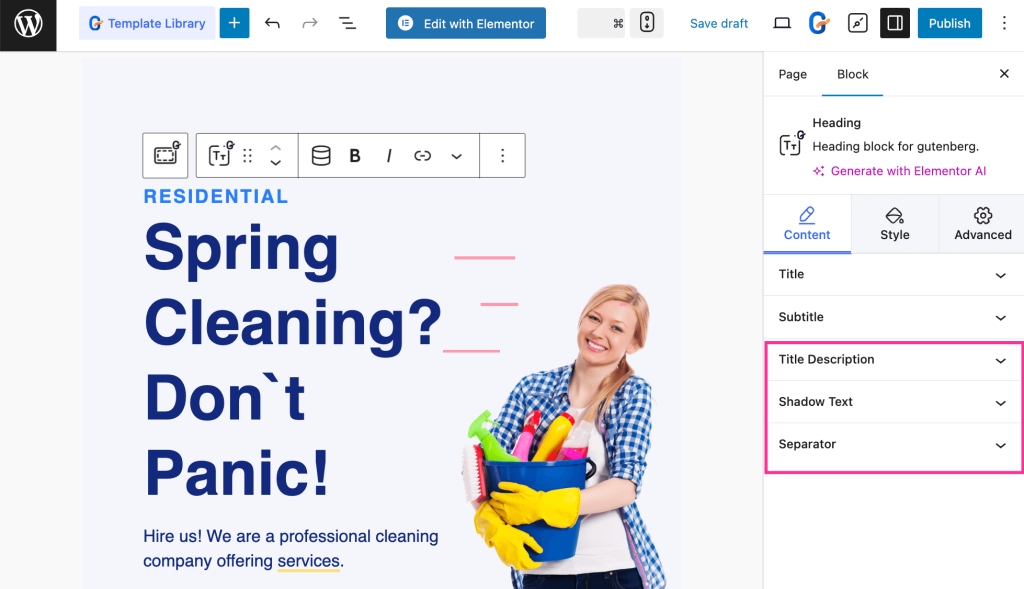
Task: Apply italic formatting to the heading
Action: (x=388, y=155)
